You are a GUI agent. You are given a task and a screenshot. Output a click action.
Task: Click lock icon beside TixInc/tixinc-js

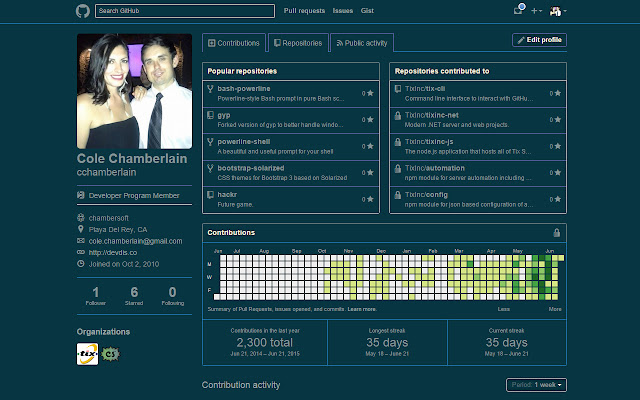click(x=398, y=142)
